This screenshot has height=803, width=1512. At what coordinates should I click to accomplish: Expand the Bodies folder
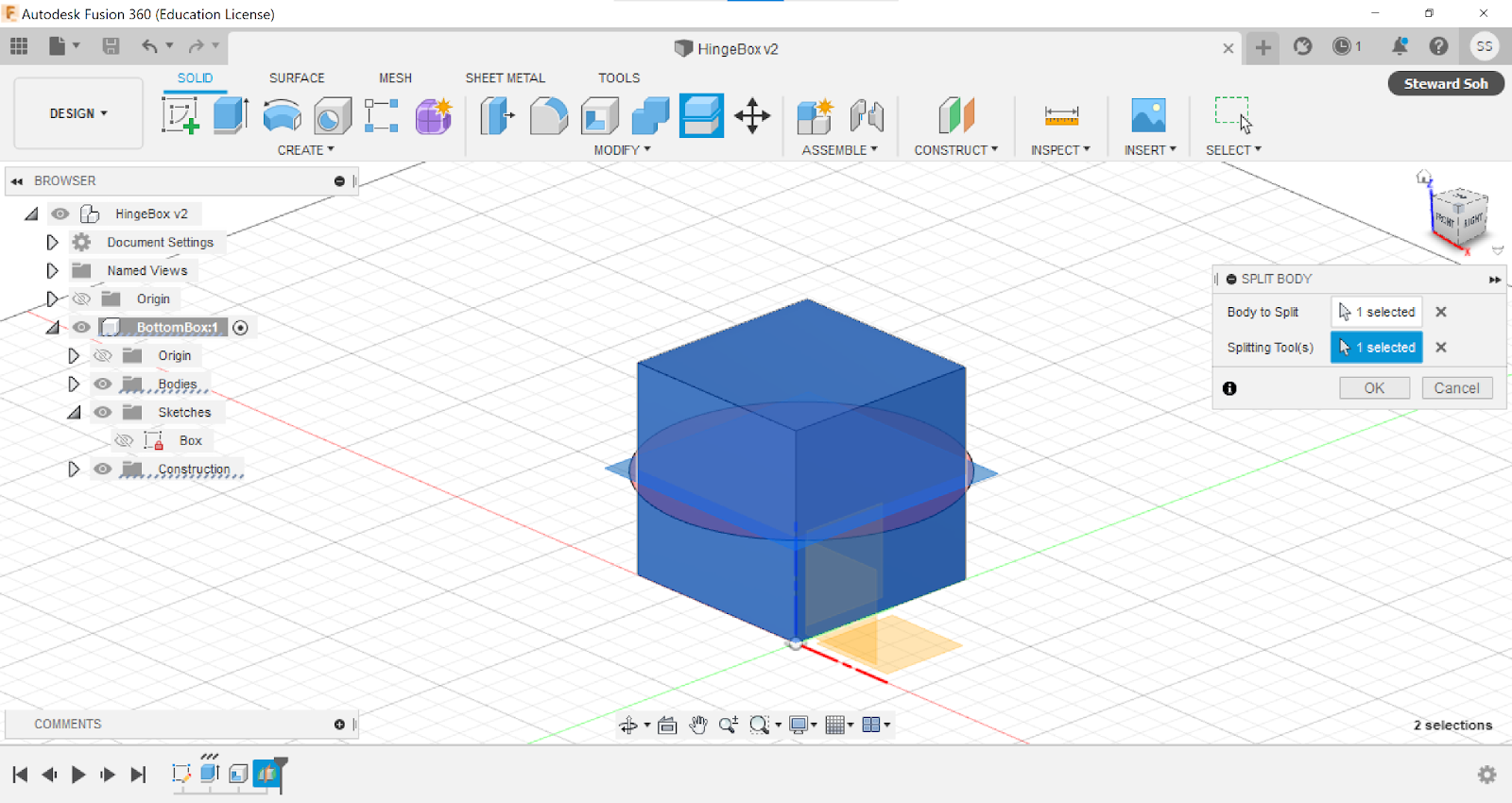coord(73,384)
